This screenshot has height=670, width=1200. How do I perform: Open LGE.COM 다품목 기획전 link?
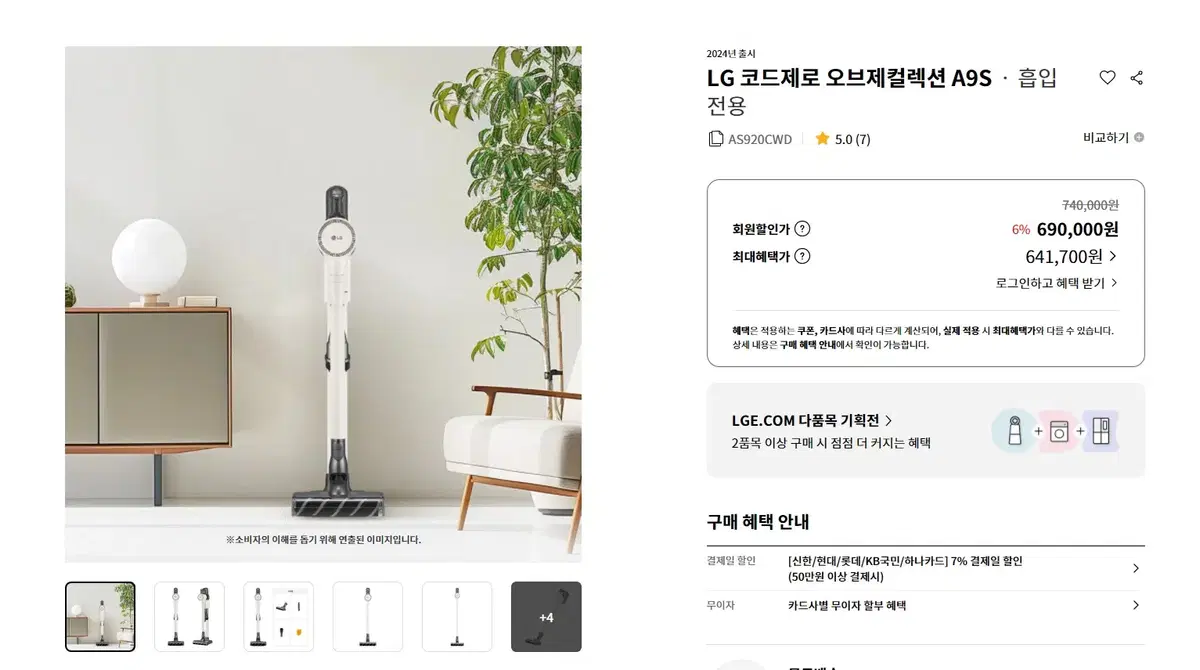coord(812,420)
